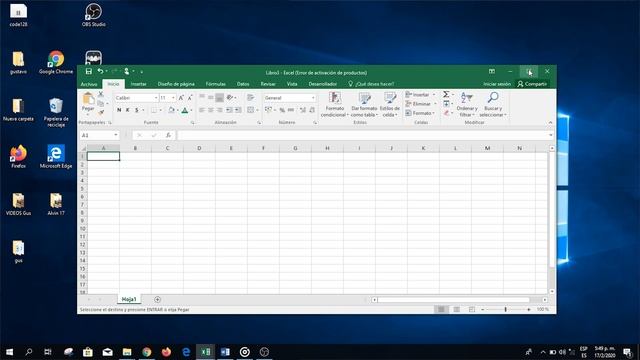Open Dar formato como tabla gallery
This screenshot has width=640, height=360.
(x=364, y=104)
